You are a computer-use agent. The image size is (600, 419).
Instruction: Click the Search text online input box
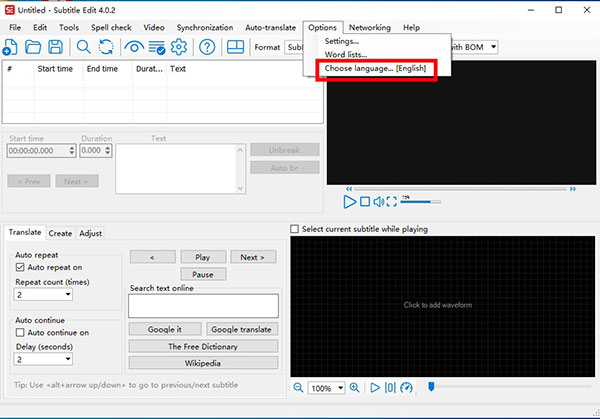(203, 305)
